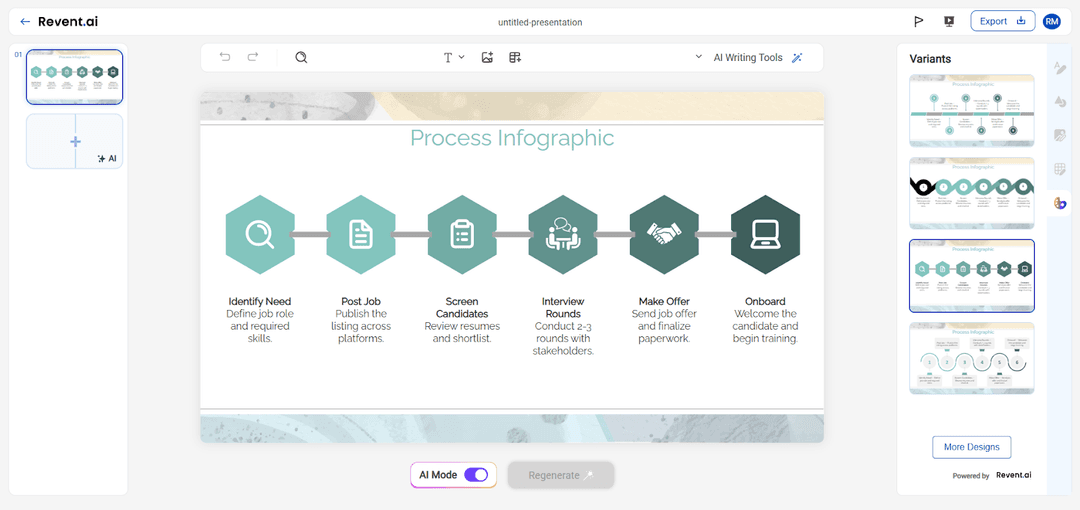
Task: Select slide 01 thumbnail in left panel
Action: 75,77
